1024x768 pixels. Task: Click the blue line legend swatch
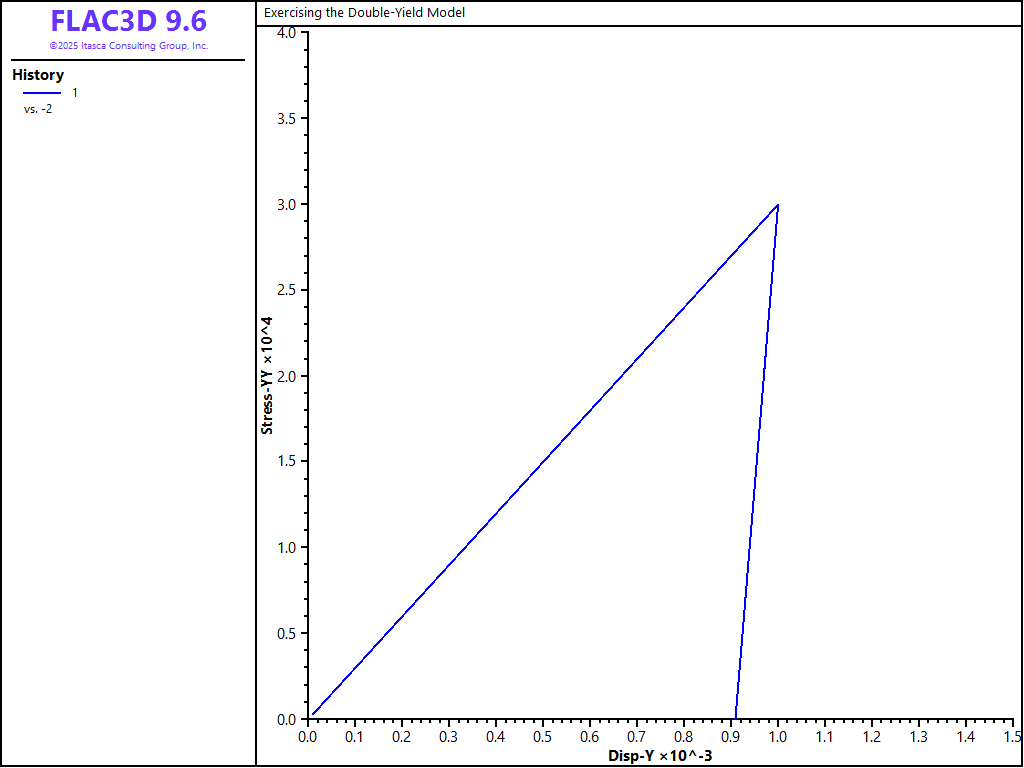(41, 93)
